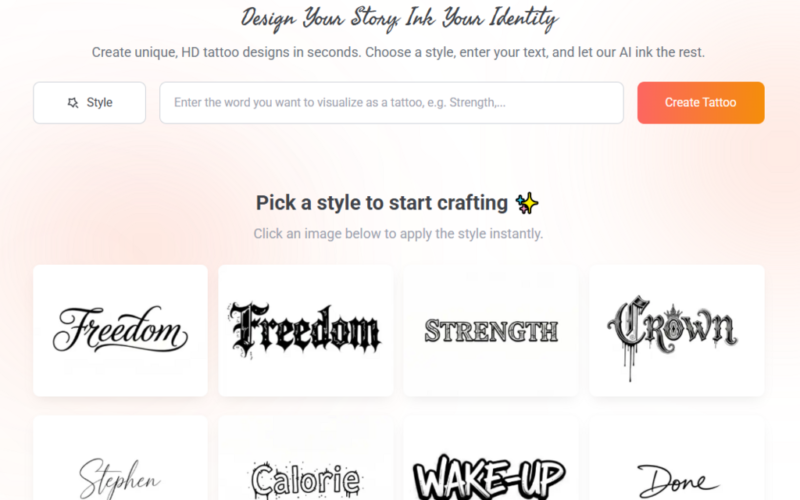Screen dimensions: 800x500
Task: Pick the Stephen signature handwriting style
Action: point(120,458)
